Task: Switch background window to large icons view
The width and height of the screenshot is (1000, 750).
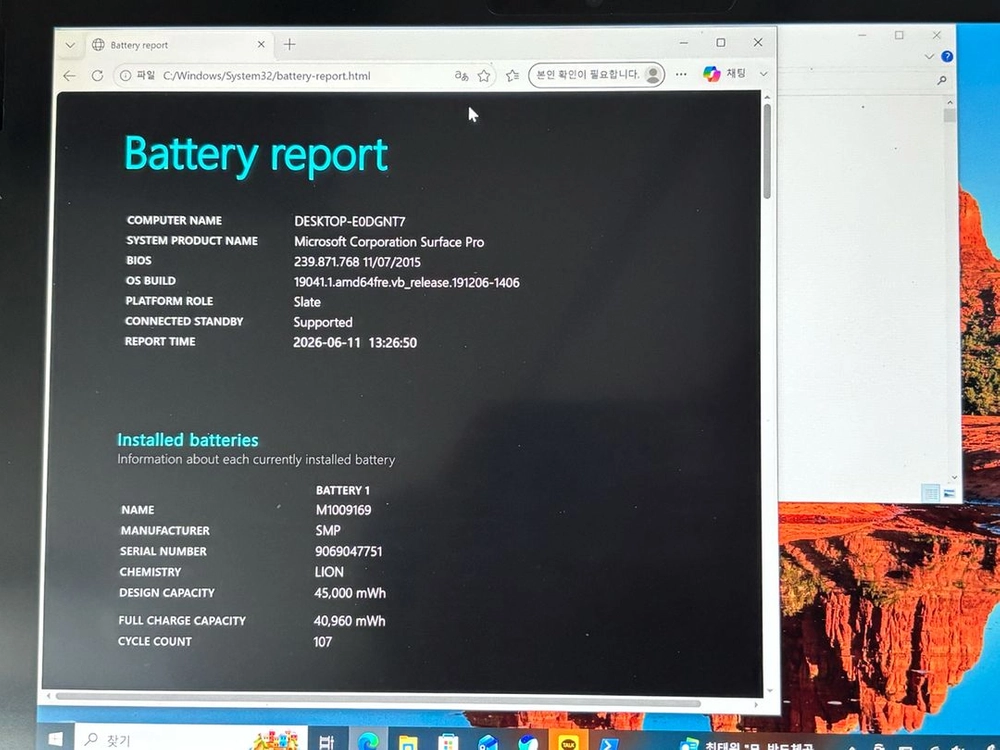Action: [x=949, y=493]
